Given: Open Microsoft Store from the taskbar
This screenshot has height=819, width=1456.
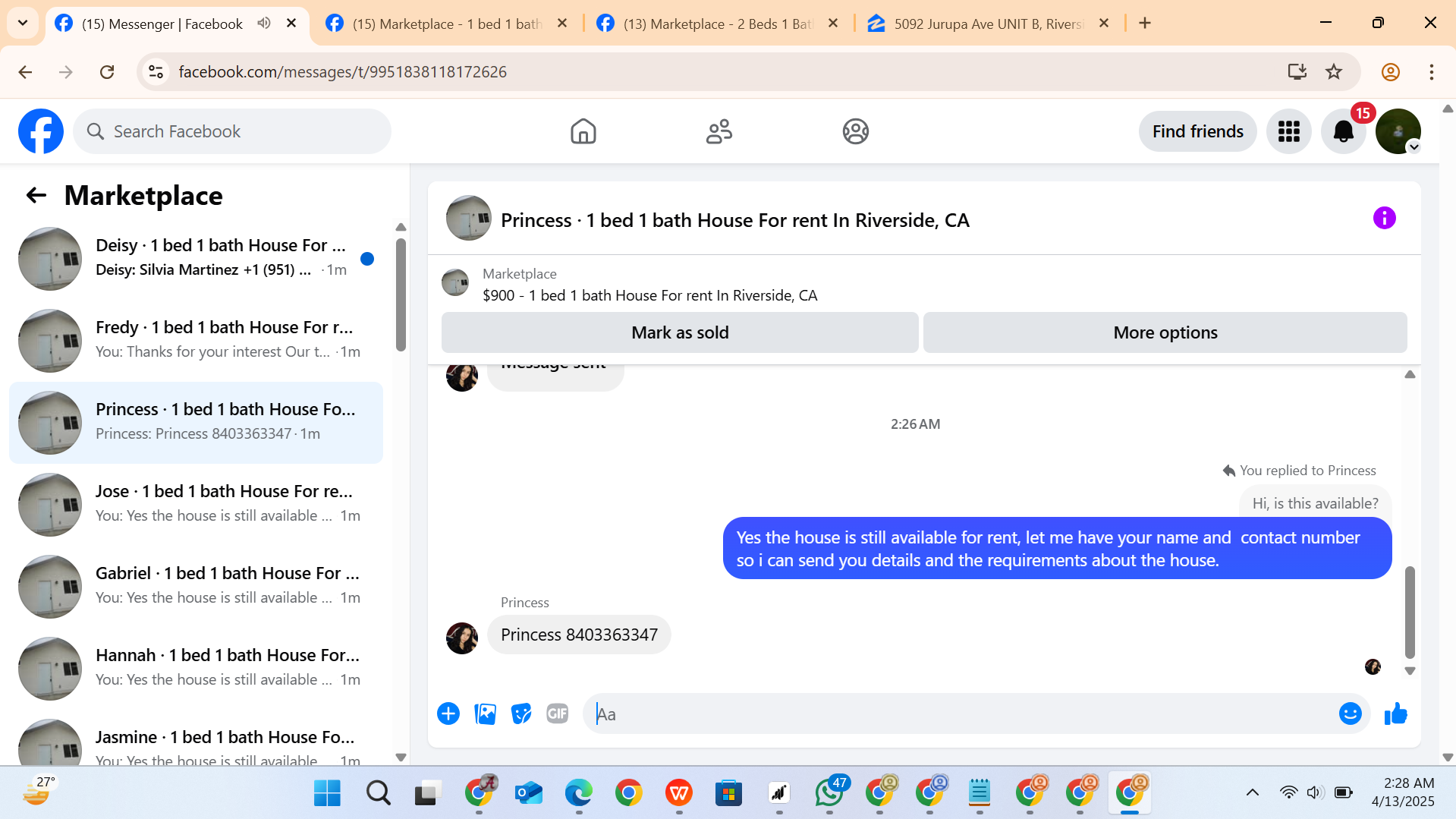Looking at the screenshot, I should point(728,793).
